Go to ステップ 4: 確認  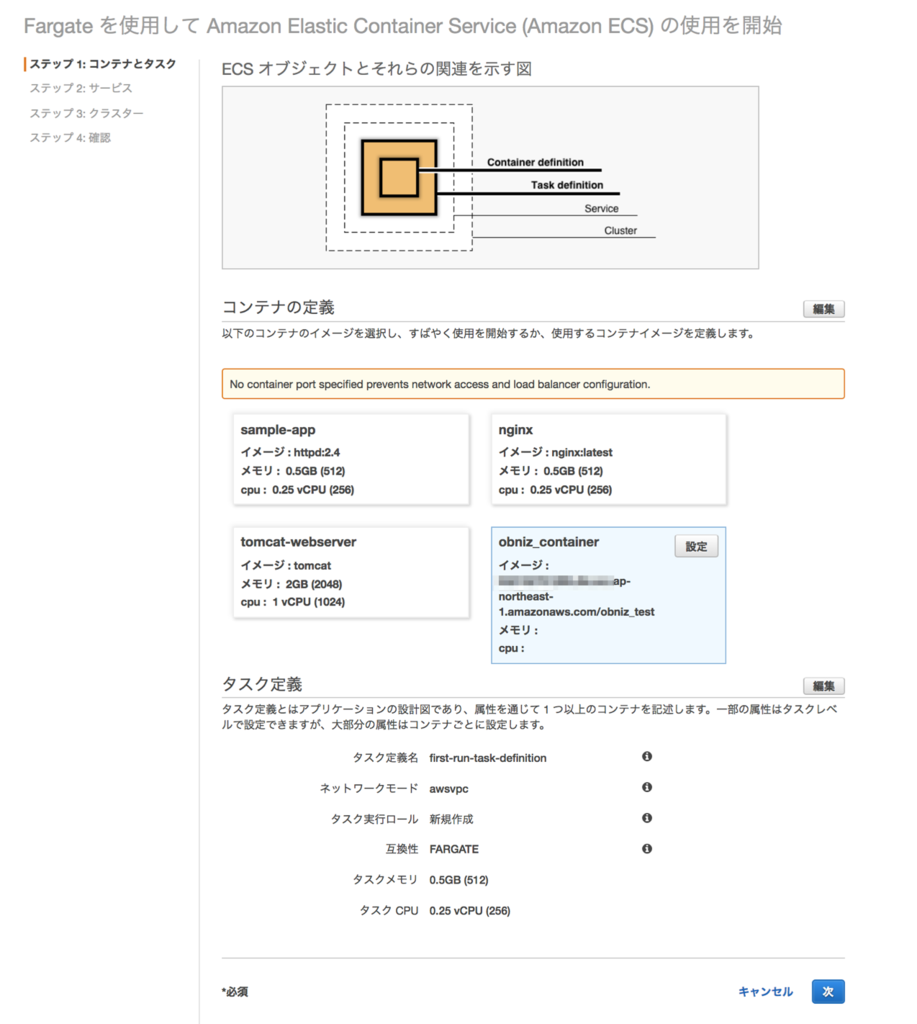70,137
